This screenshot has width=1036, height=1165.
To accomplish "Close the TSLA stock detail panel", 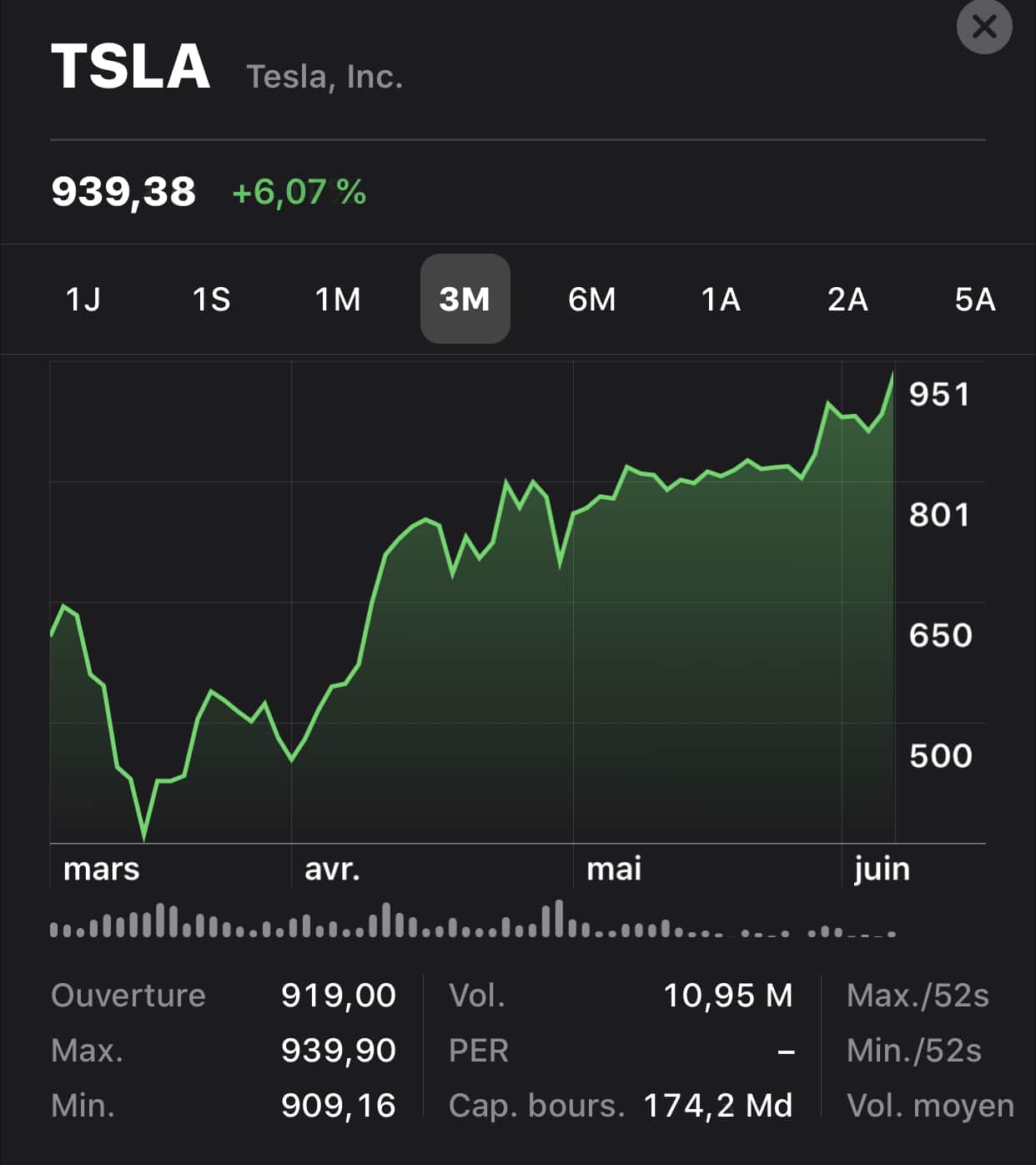I will tap(983, 27).
